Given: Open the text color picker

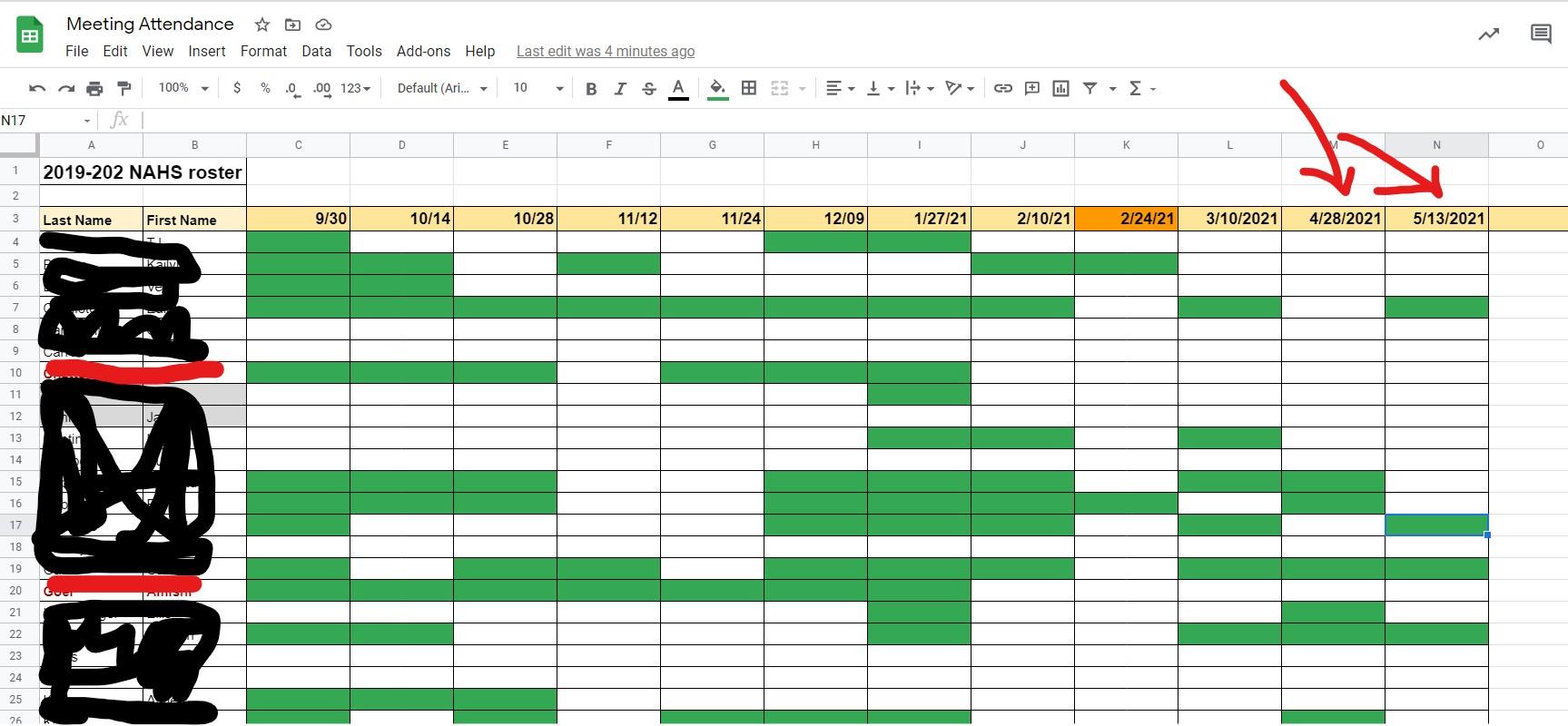Looking at the screenshot, I should click(678, 89).
